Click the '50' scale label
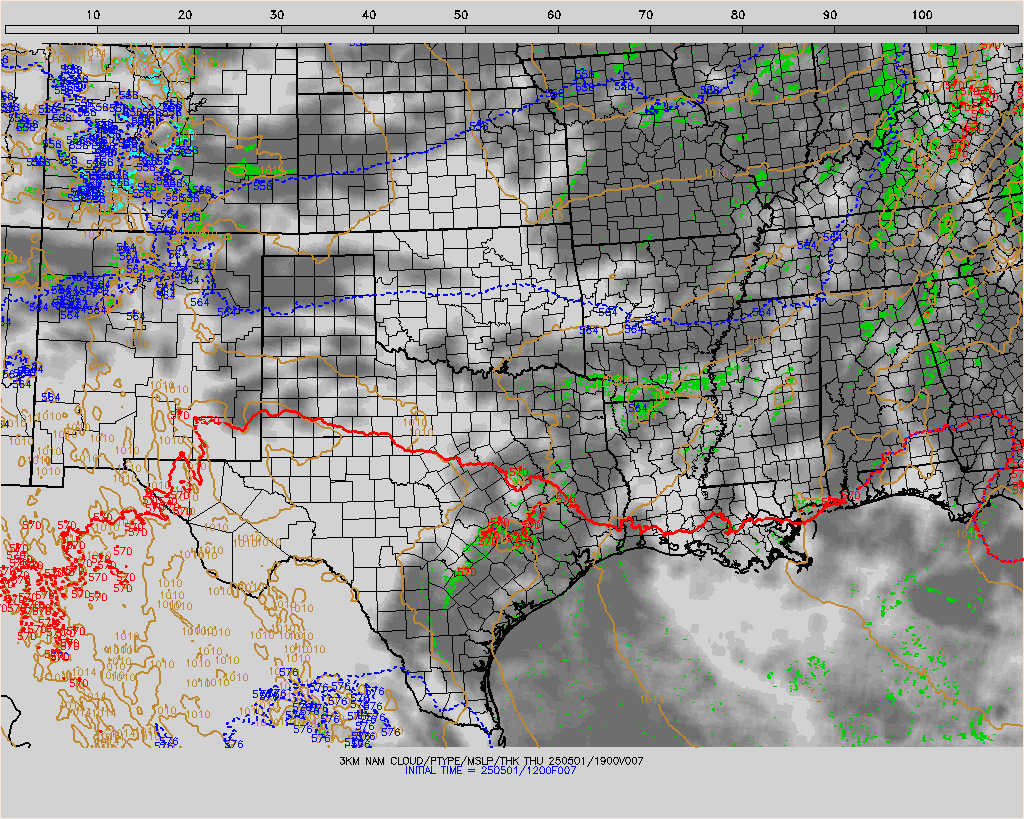Viewport: 1024px width, 819px height. 461,14
